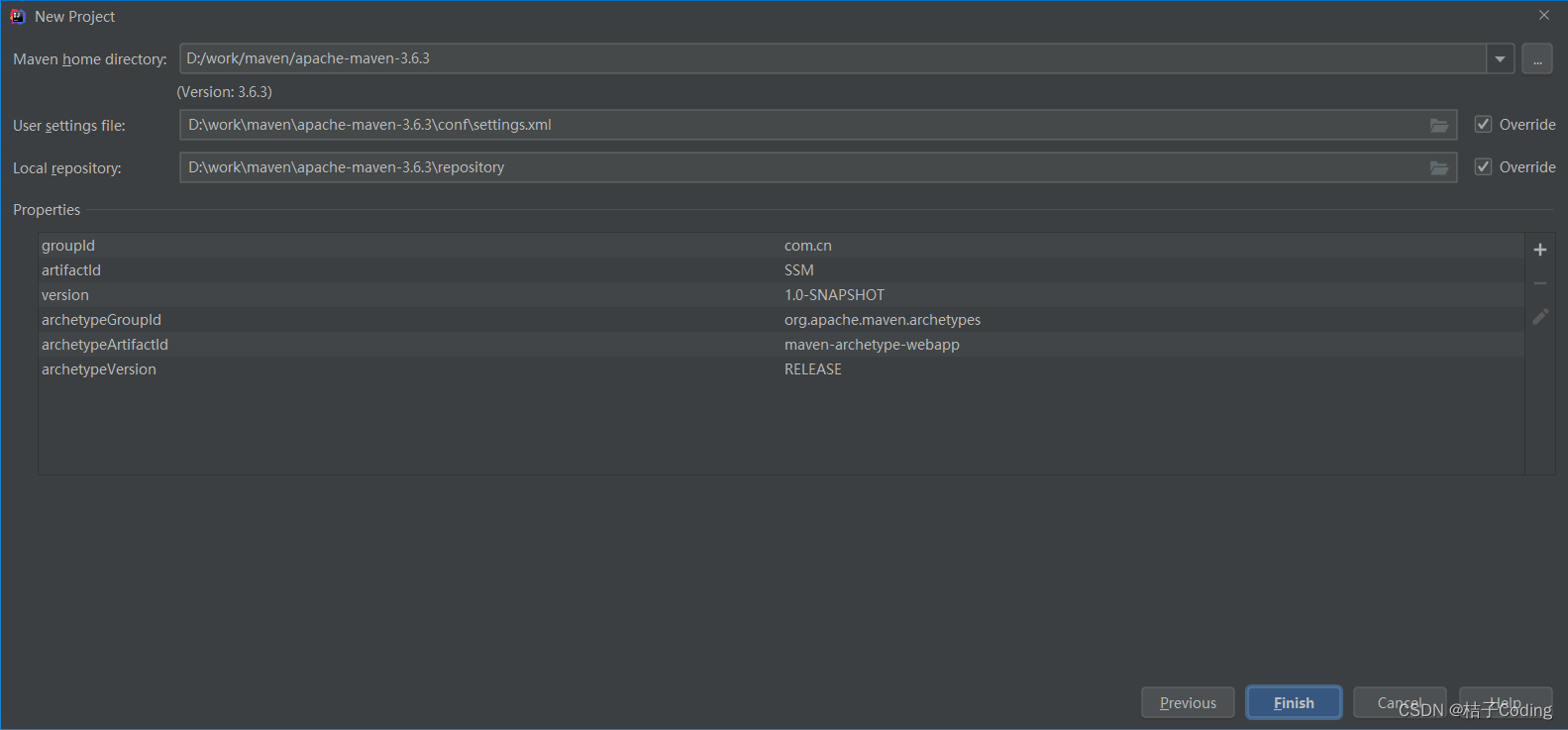Click the IntelliJ IDEA icon in the title bar

[18, 16]
